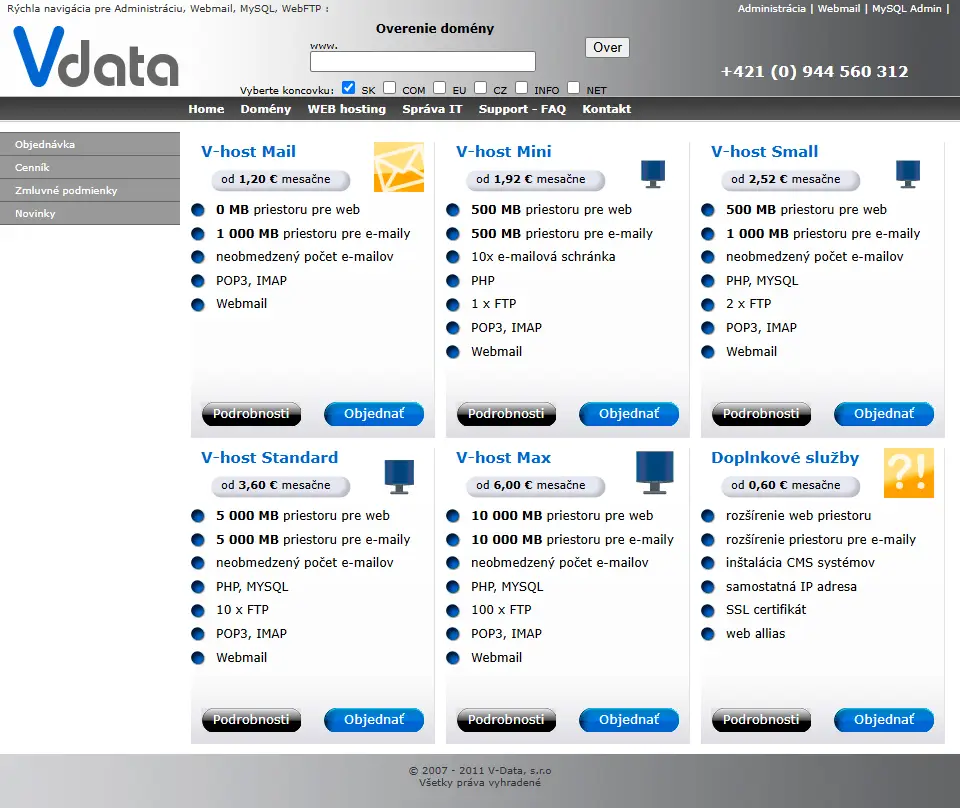Click the '0 MB priestoru pre web' item

(x=288, y=209)
